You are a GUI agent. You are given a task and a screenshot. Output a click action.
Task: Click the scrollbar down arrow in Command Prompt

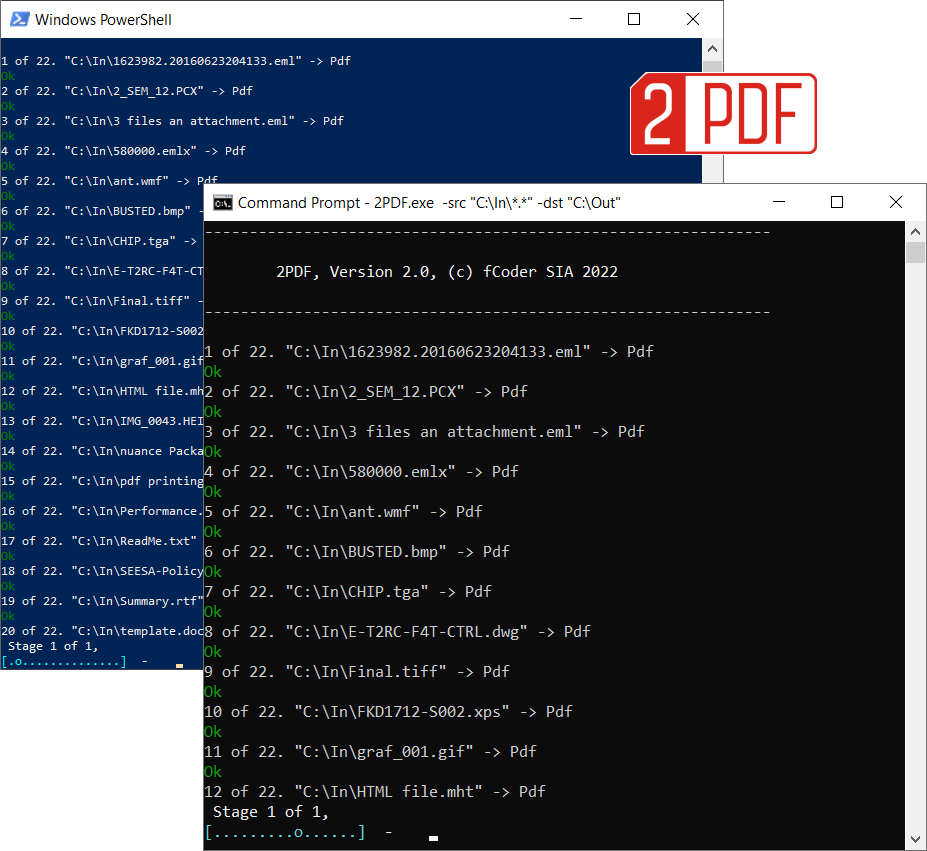(915, 840)
